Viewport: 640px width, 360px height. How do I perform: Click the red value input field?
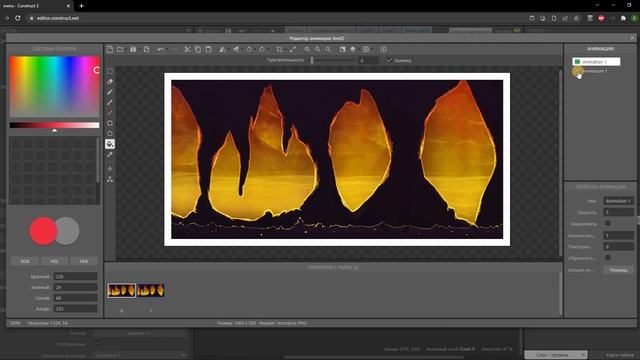(x=75, y=276)
